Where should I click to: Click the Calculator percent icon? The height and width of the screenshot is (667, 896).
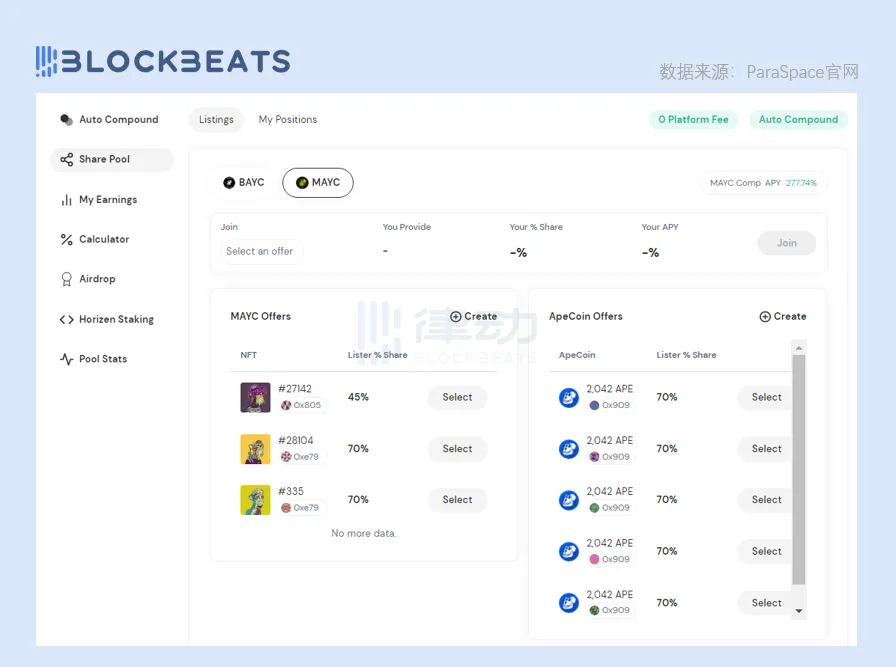[66, 240]
